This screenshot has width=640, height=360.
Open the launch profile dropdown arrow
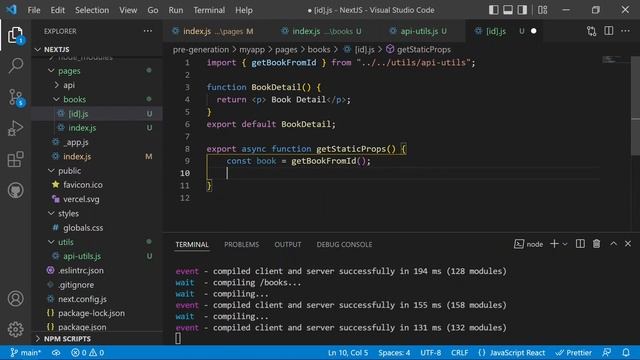tap(565, 244)
